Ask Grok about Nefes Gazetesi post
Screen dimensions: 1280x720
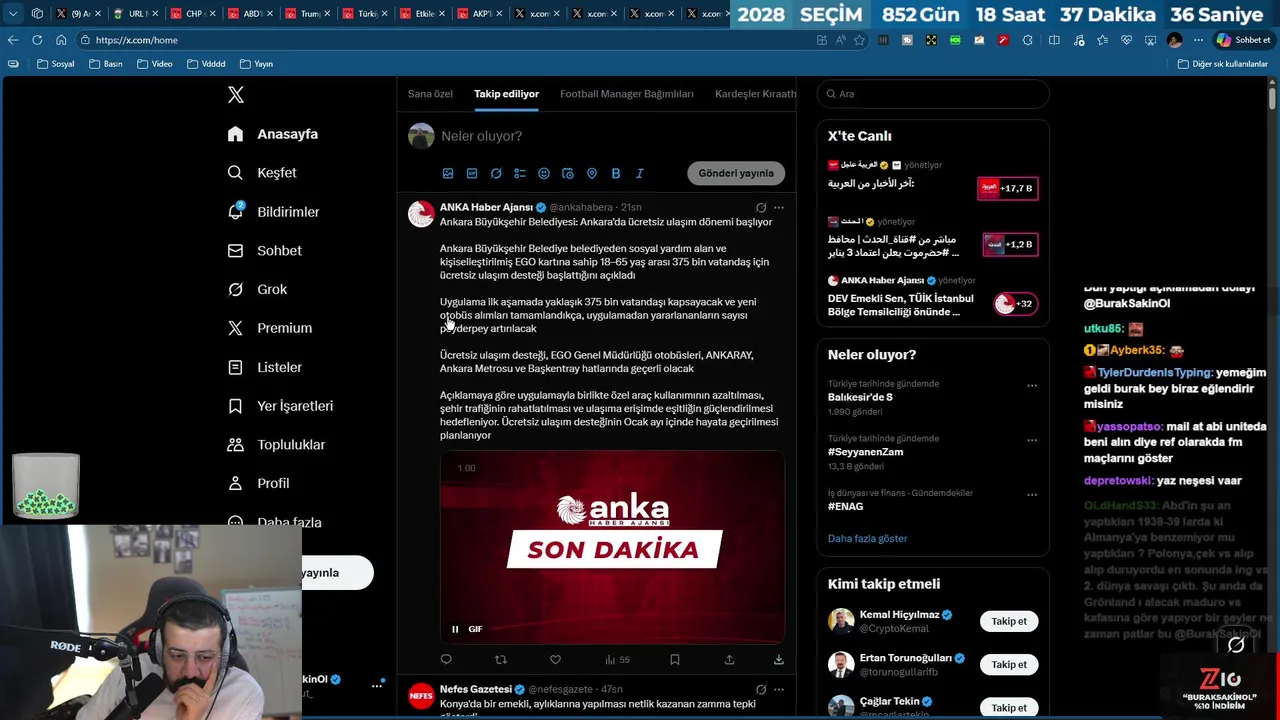[x=761, y=689]
